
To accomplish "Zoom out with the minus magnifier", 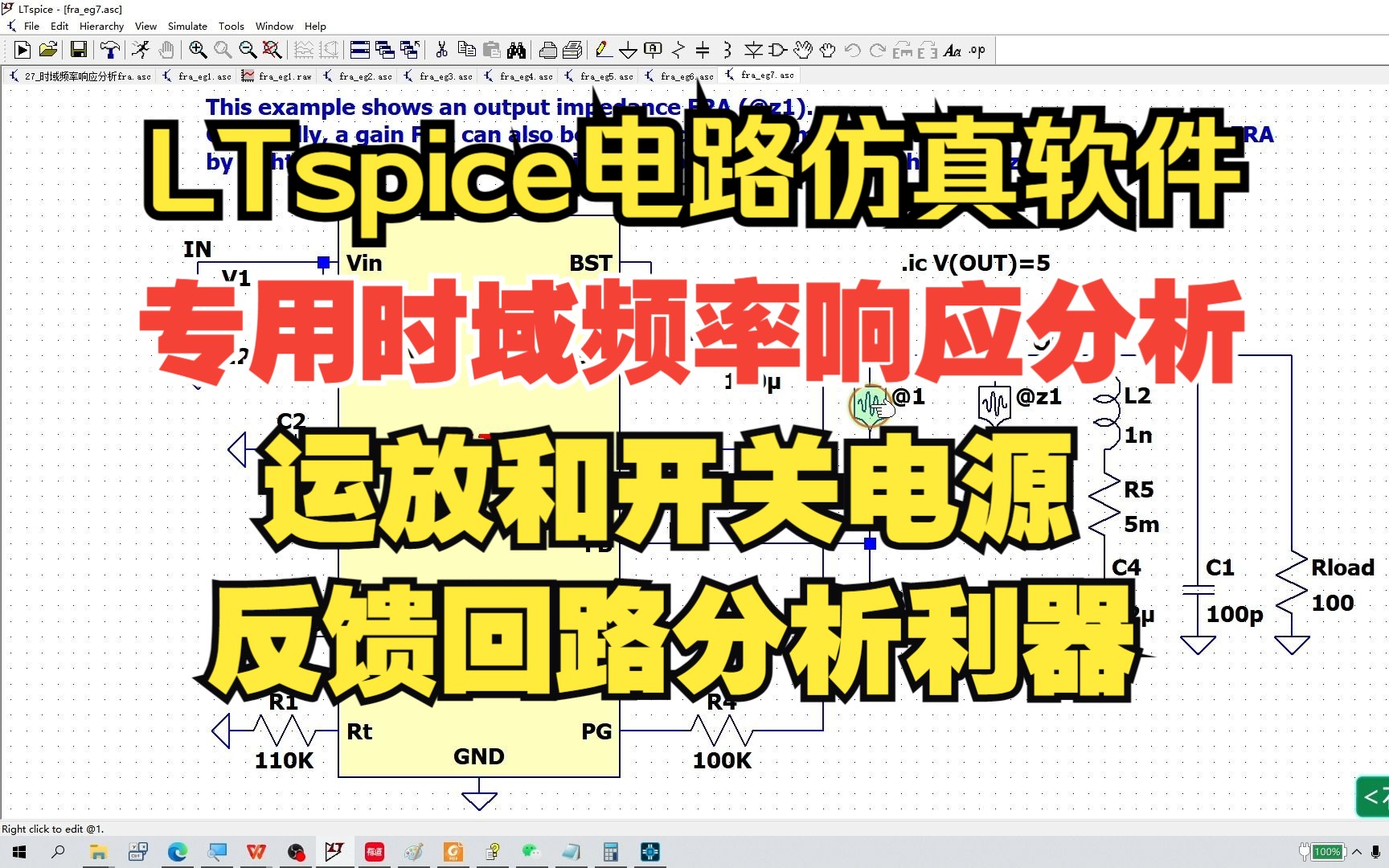I will tap(248, 50).
